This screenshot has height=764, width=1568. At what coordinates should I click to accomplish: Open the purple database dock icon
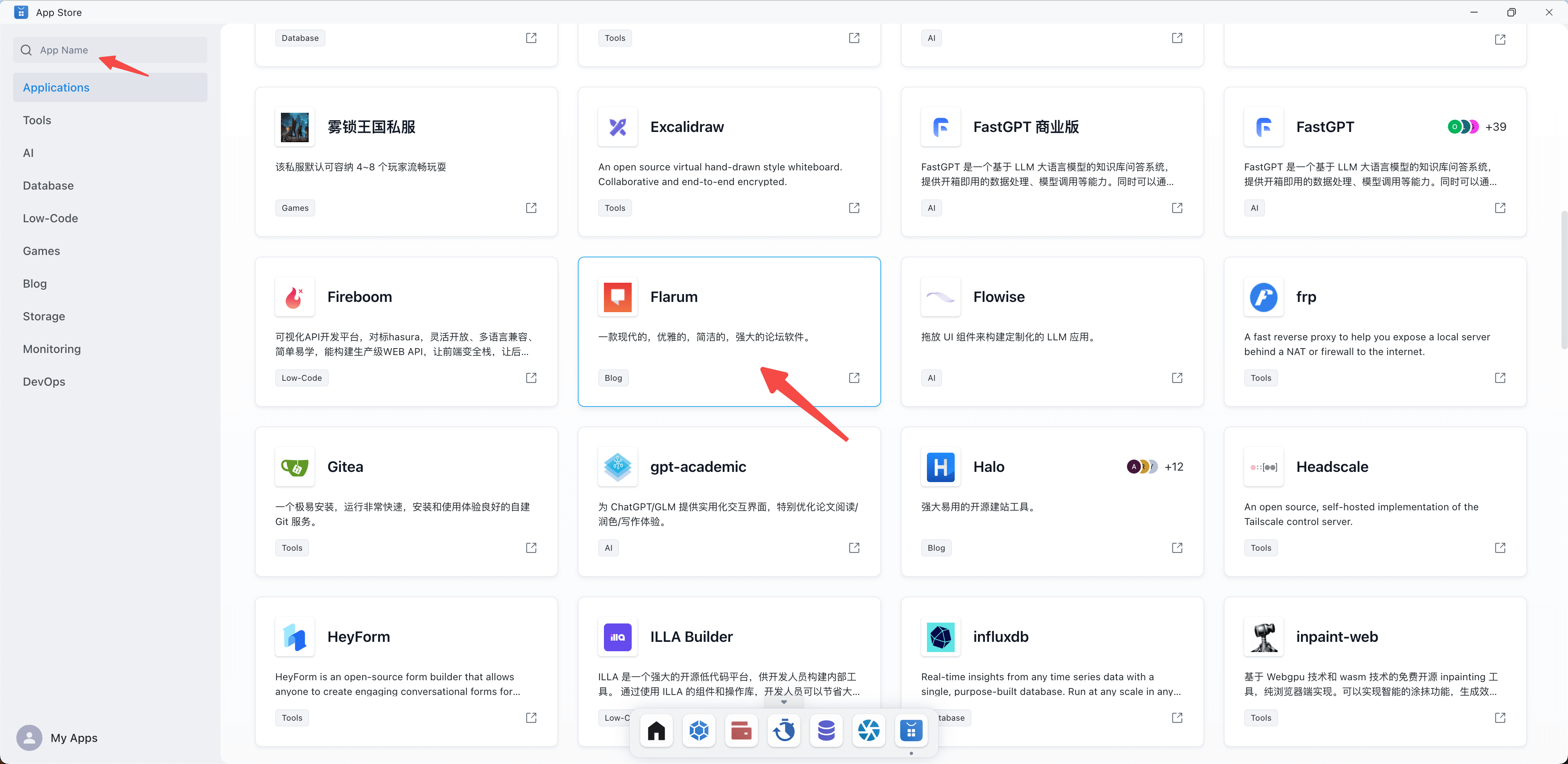tap(826, 730)
